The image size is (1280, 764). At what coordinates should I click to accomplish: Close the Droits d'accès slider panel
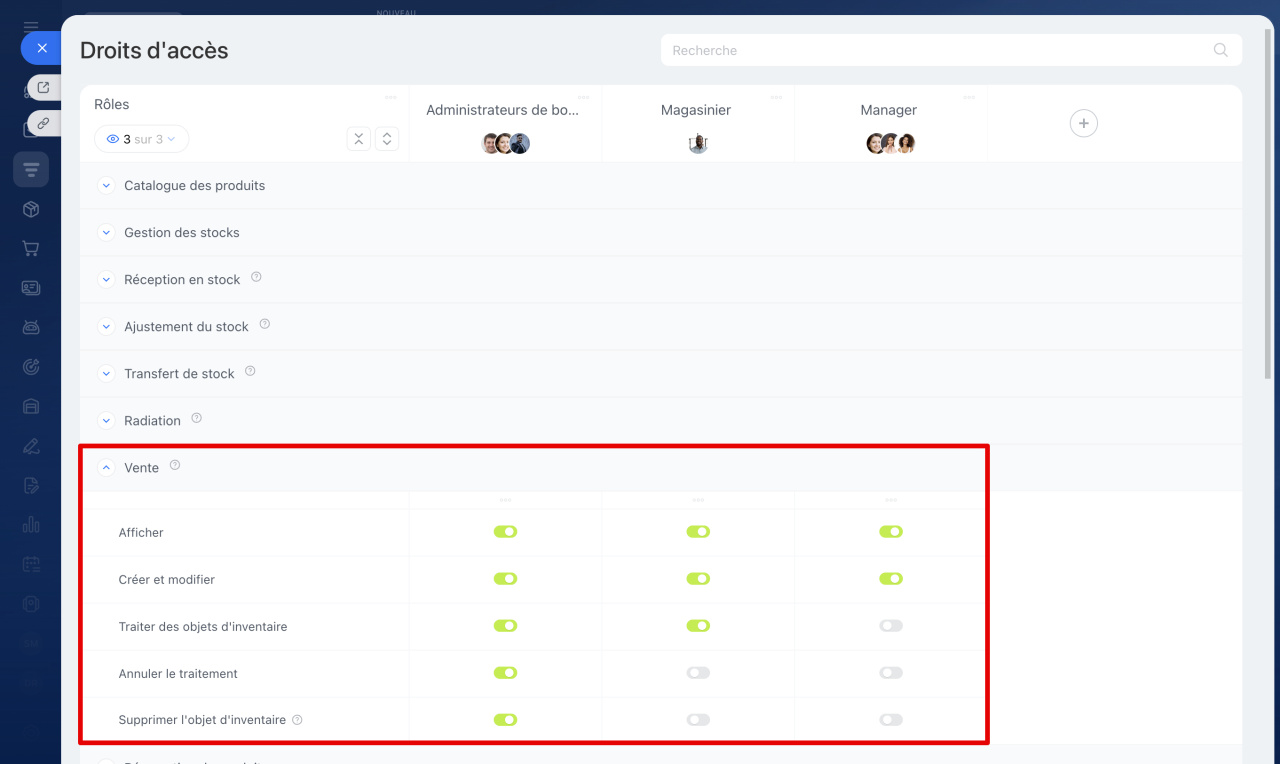pyautogui.click(x=41, y=48)
